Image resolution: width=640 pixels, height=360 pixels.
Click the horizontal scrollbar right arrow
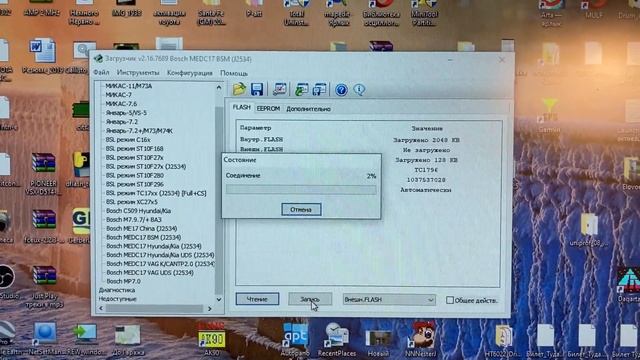(210, 309)
